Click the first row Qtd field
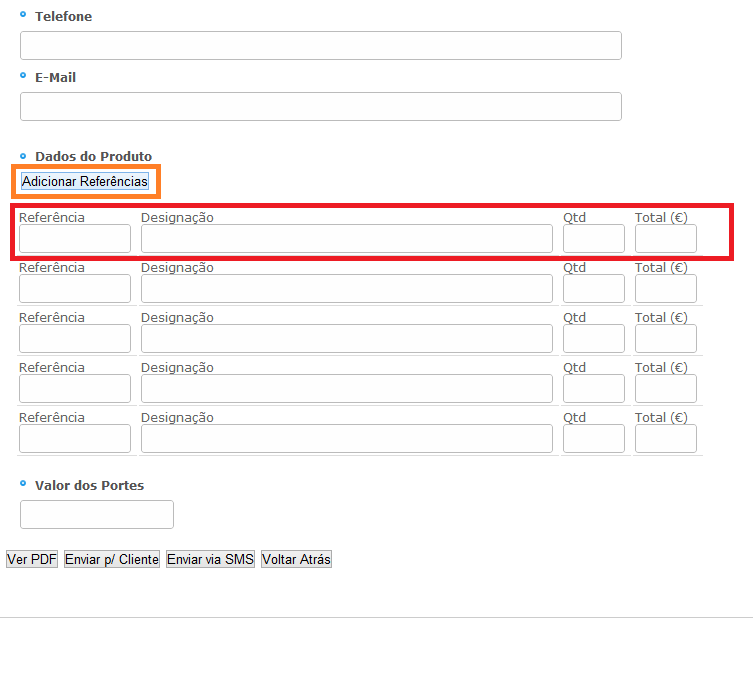 click(593, 239)
